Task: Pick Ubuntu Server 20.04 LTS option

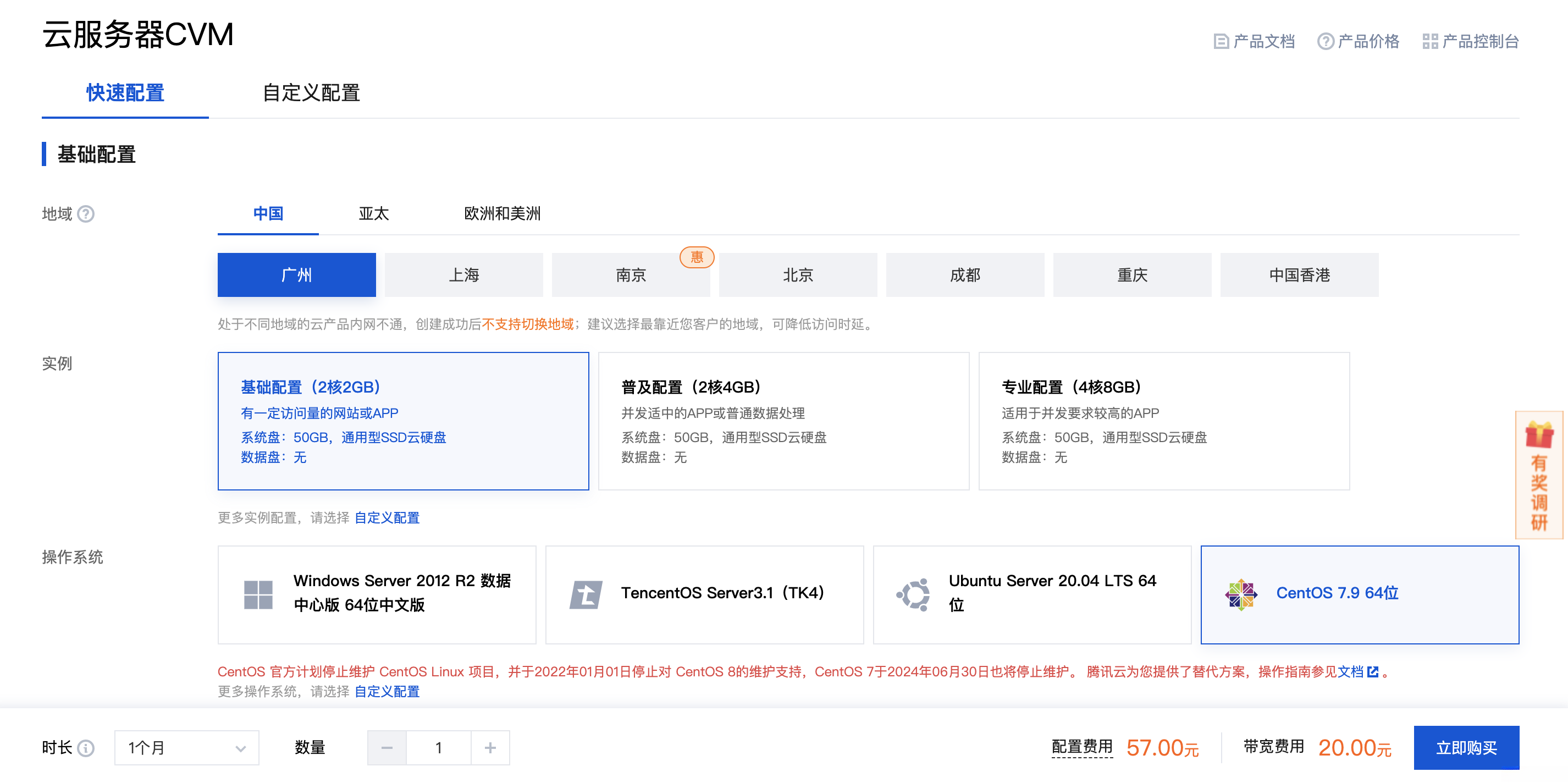Action: [x=1032, y=594]
